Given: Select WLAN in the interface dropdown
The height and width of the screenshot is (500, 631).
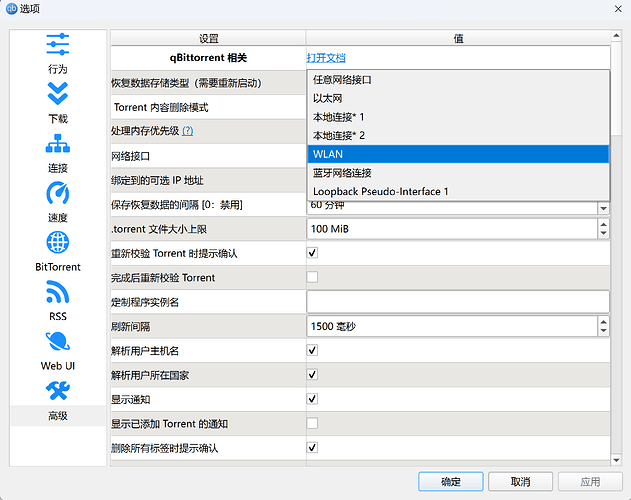Looking at the screenshot, I should coord(458,154).
